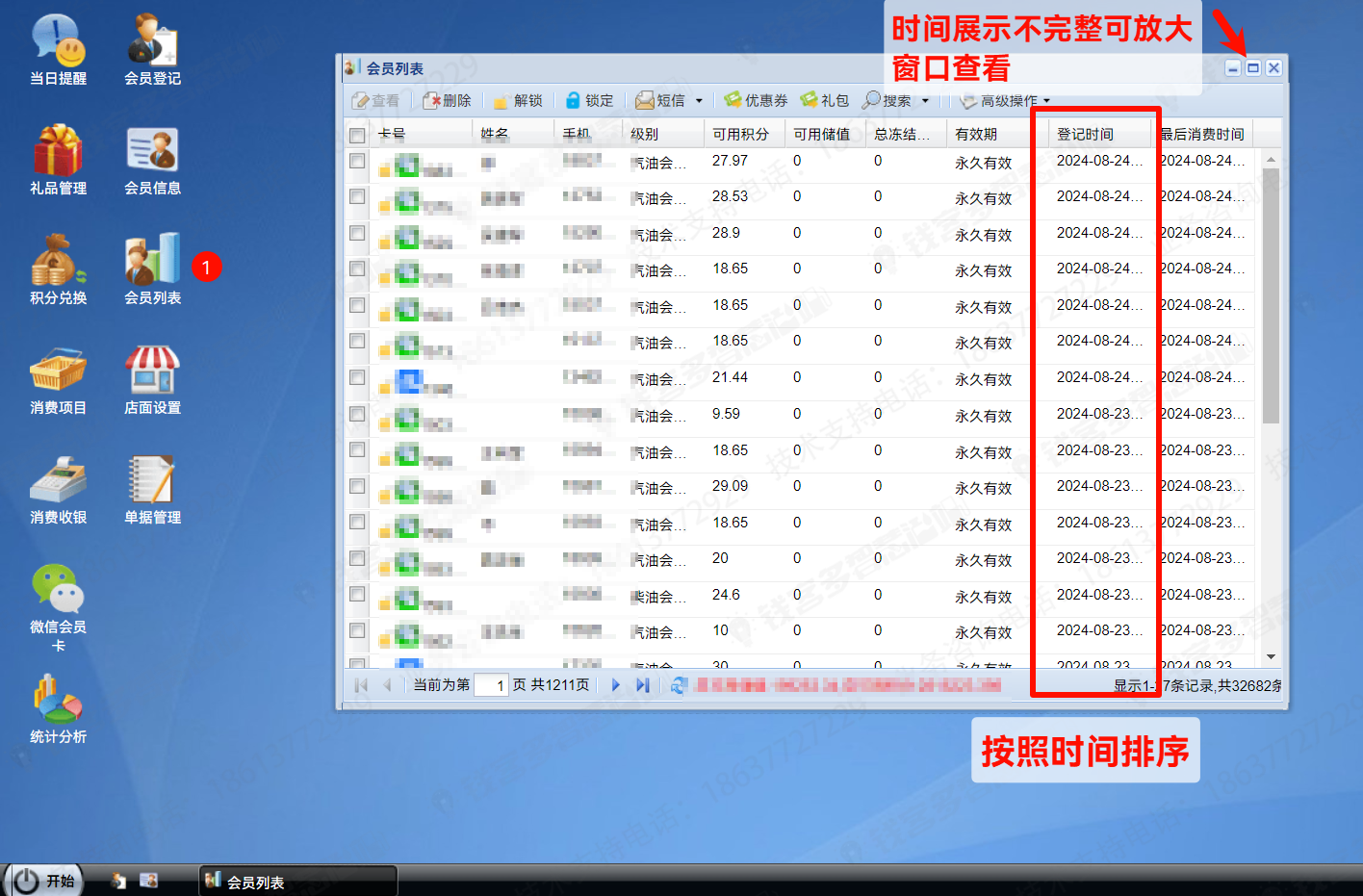Click the 短信 envelope toolbar button
The height and width of the screenshot is (896, 1363).
click(x=660, y=100)
